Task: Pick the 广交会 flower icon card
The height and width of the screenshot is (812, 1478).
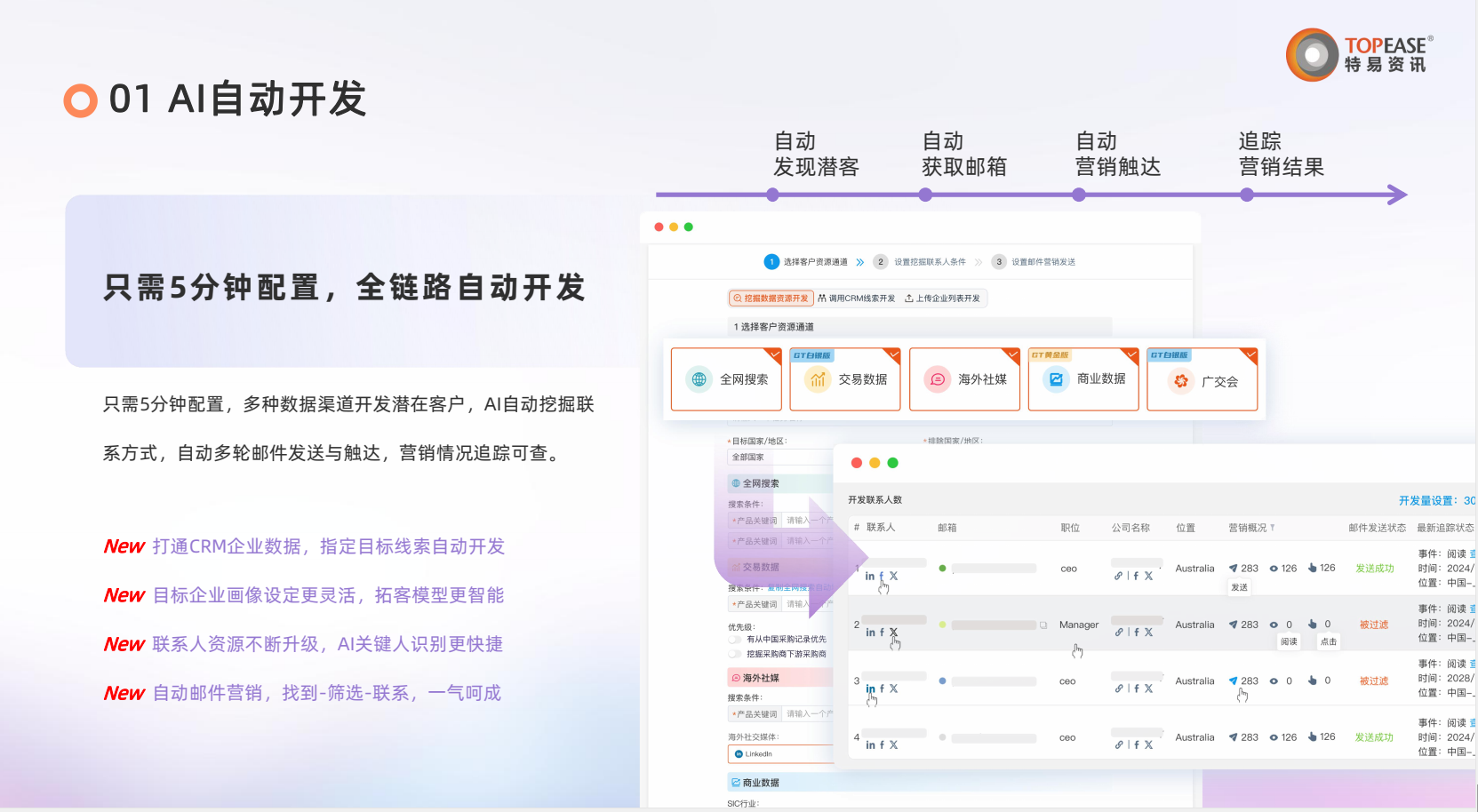Action: pyautogui.click(x=1202, y=380)
